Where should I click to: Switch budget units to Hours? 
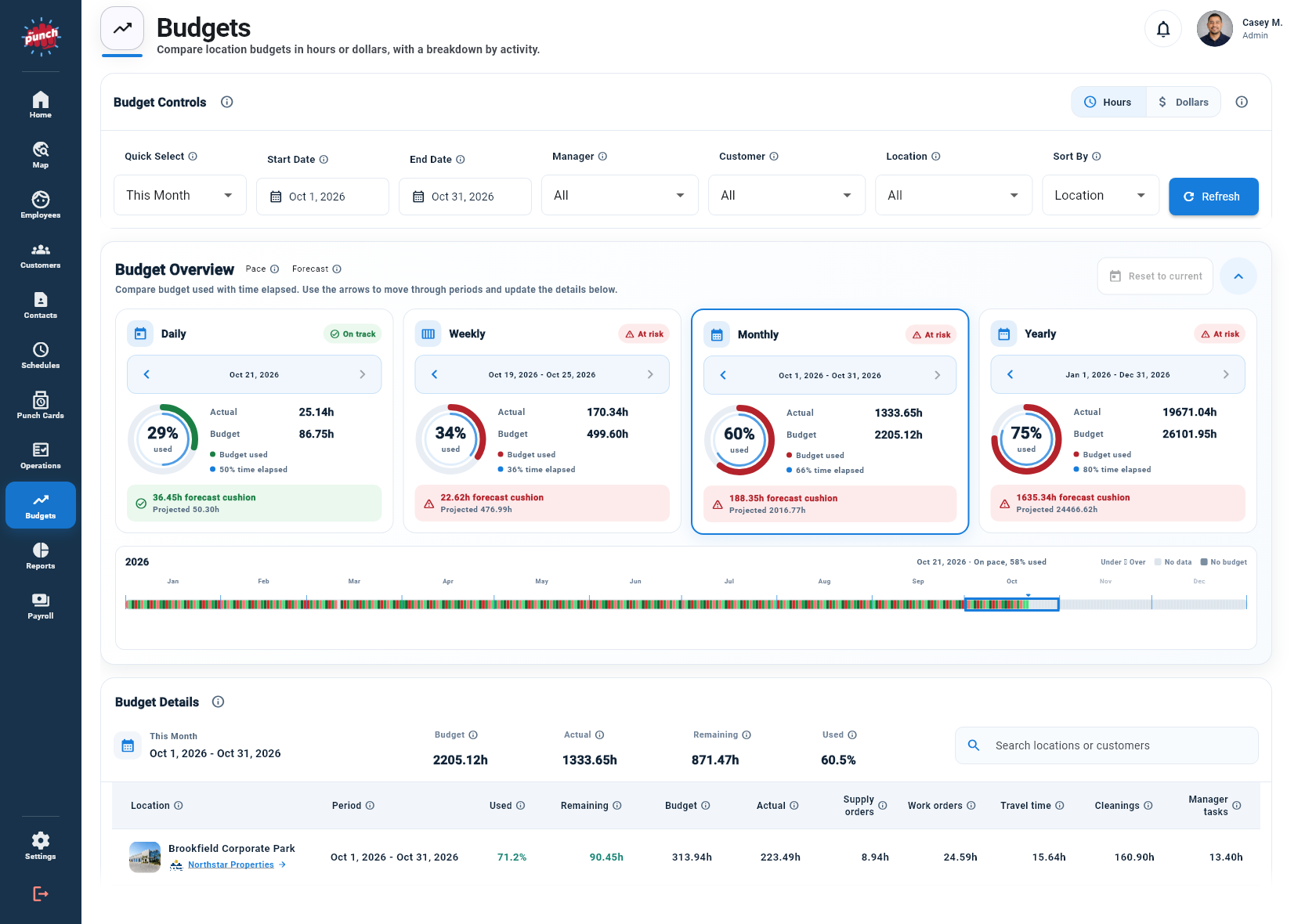(1108, 102)
